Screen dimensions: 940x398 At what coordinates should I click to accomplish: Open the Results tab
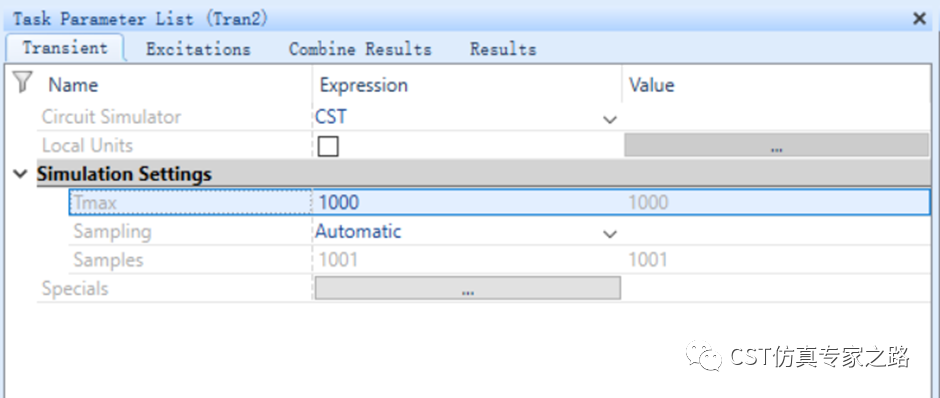click(503, 49)
